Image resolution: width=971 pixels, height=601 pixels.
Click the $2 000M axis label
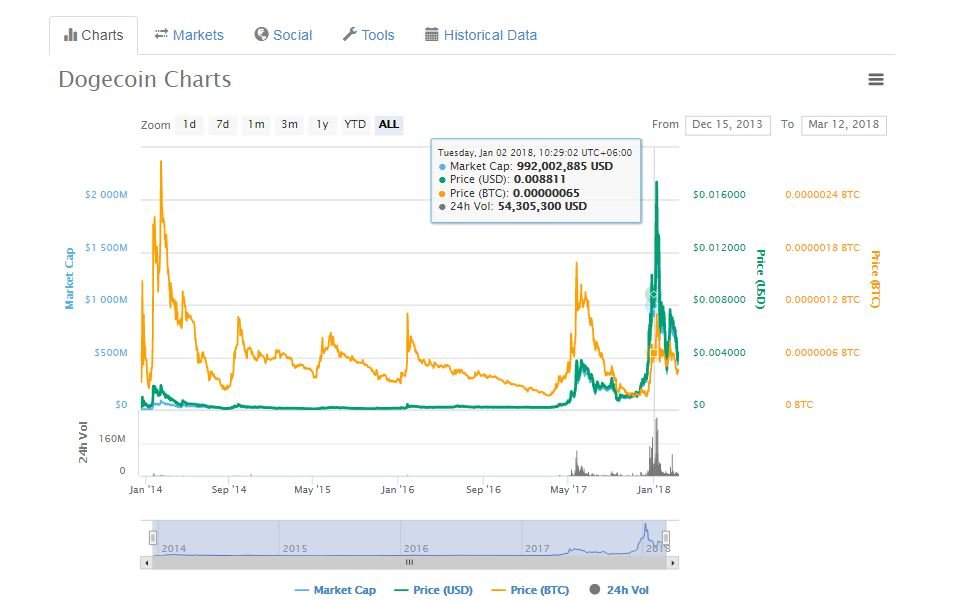click(106, 194)
